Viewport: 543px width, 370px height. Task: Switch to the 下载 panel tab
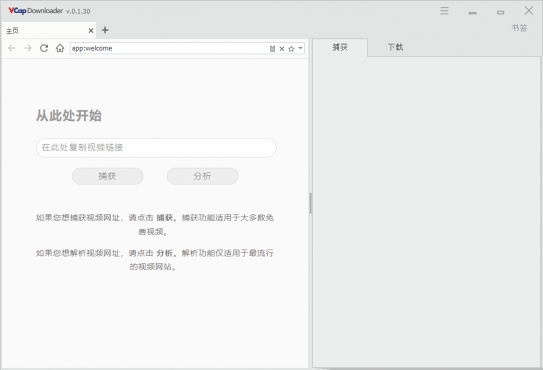coord(395,47)
